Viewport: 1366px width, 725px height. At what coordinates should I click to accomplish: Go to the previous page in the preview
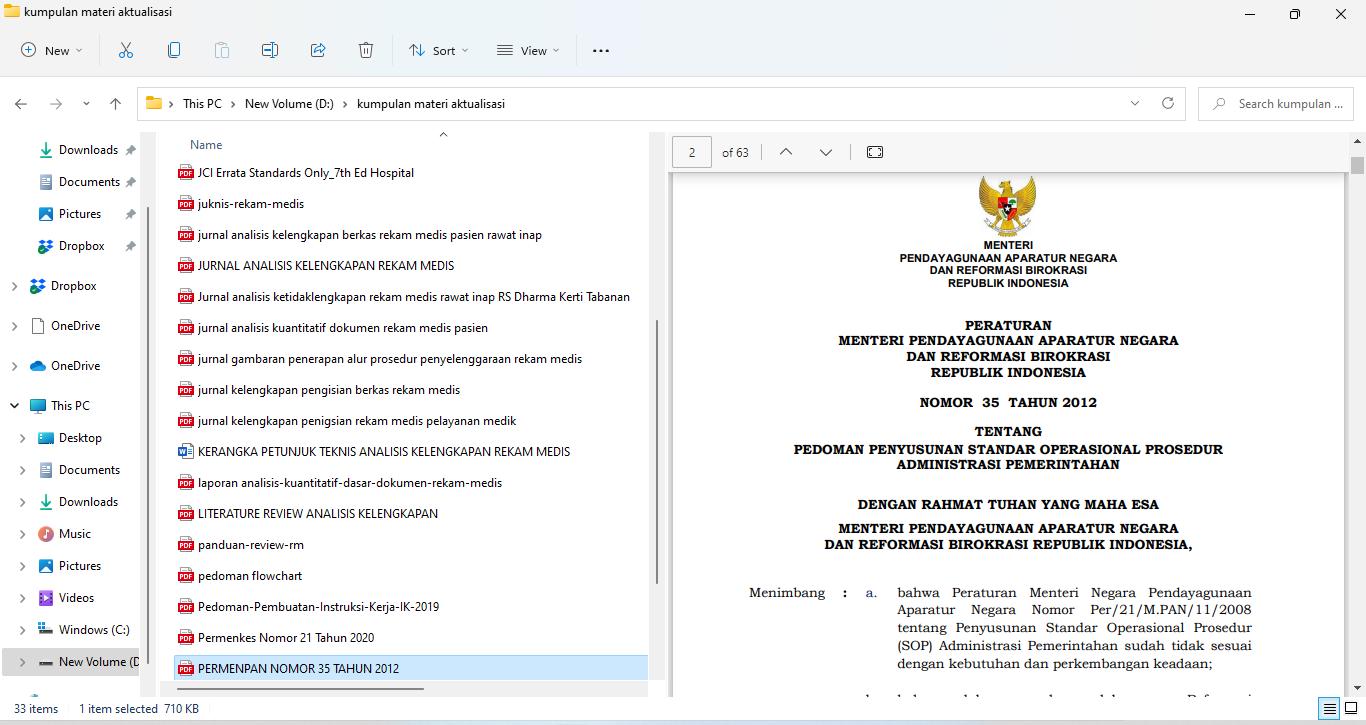click(x=786, y=152)
